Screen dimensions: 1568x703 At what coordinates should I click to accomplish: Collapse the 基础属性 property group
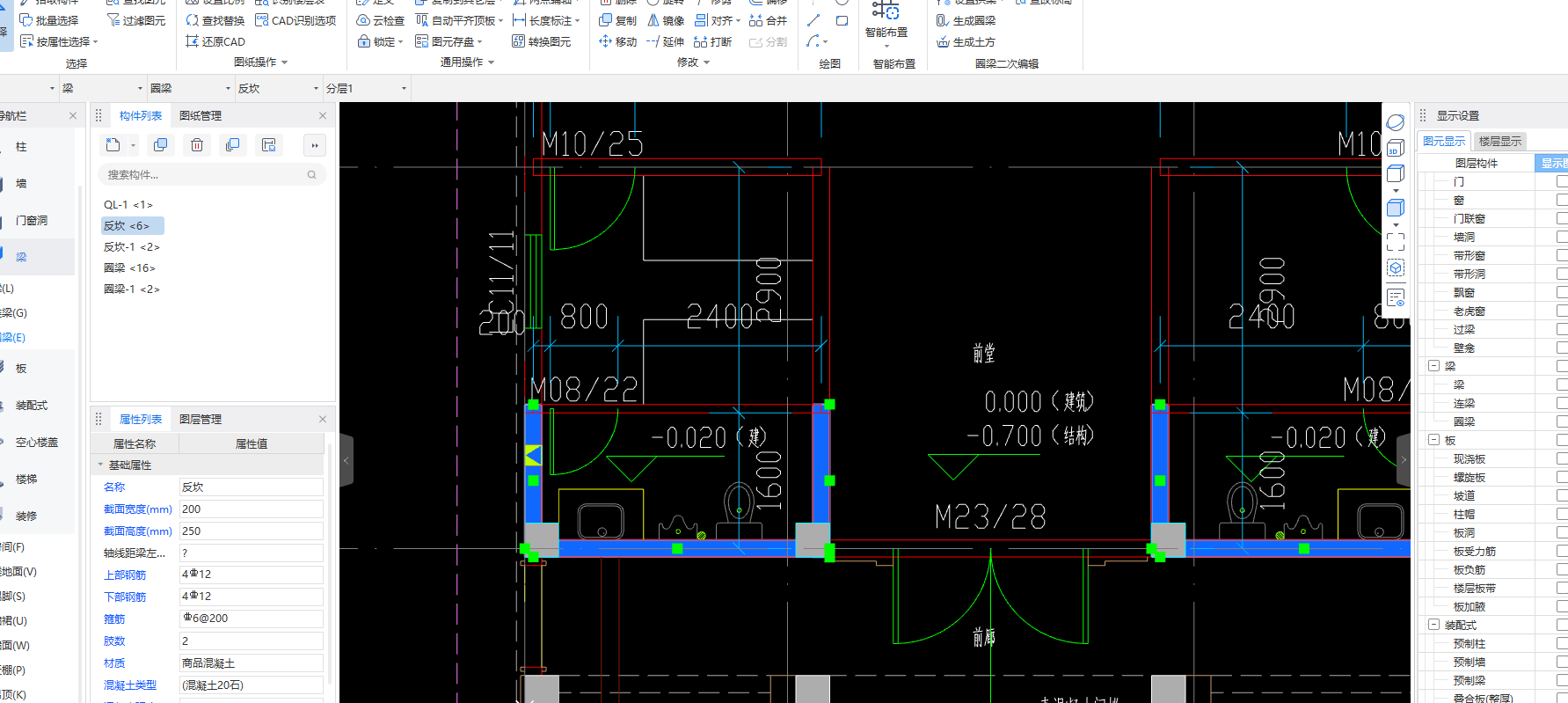click(x=100, y=465)
